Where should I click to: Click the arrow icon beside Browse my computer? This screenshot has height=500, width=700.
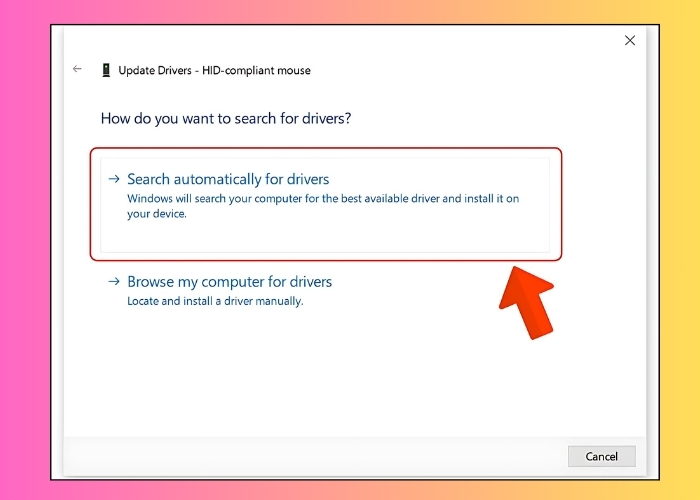[x=114, y=282]
